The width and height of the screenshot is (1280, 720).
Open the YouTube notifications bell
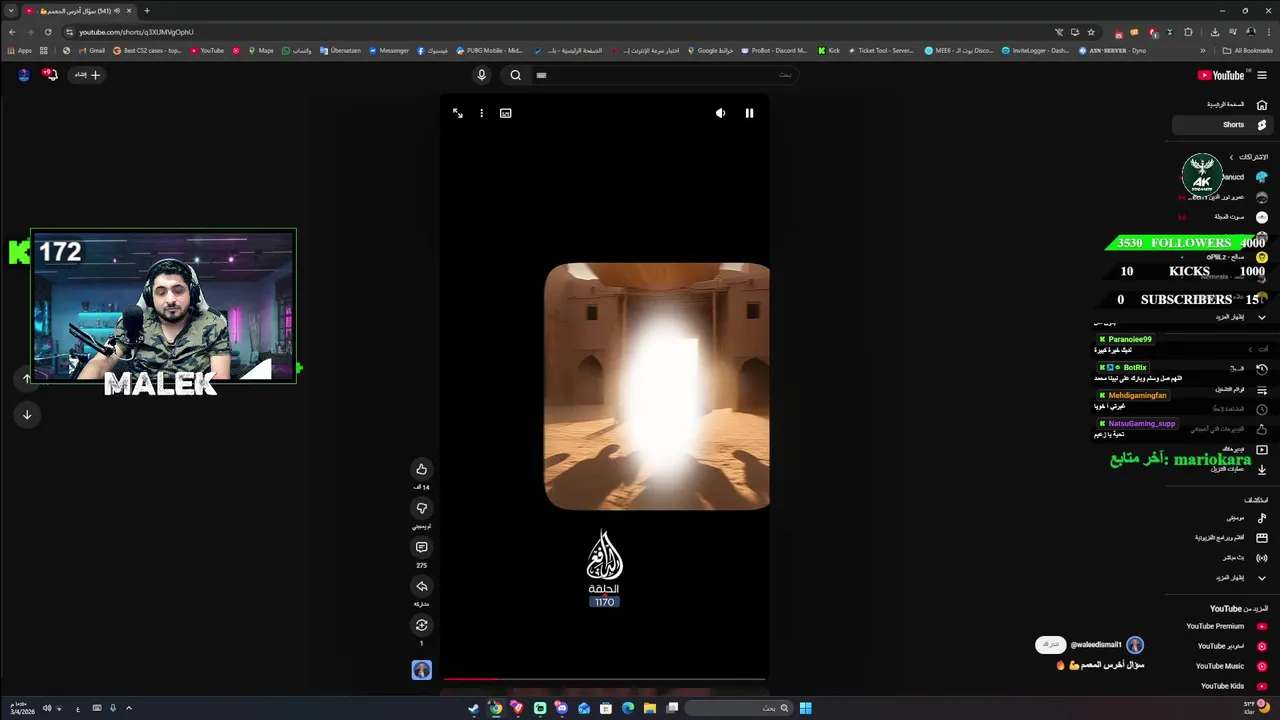click(49, 74)
